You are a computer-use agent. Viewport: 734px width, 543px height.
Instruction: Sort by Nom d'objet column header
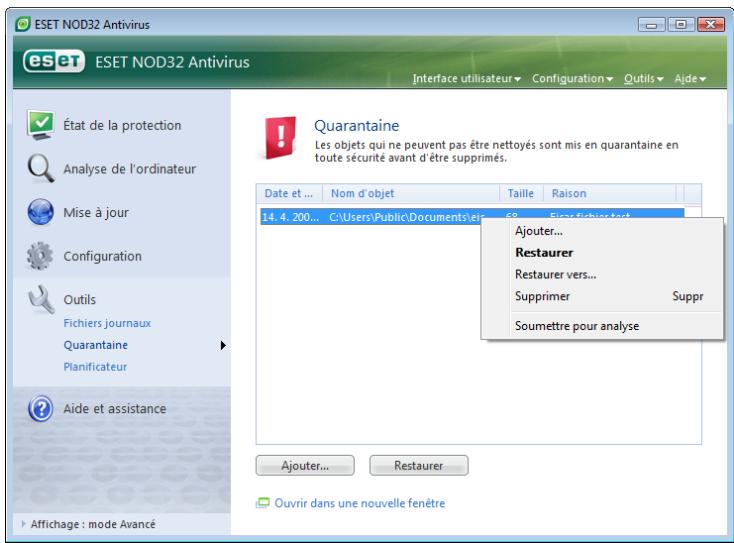point(411,193)
